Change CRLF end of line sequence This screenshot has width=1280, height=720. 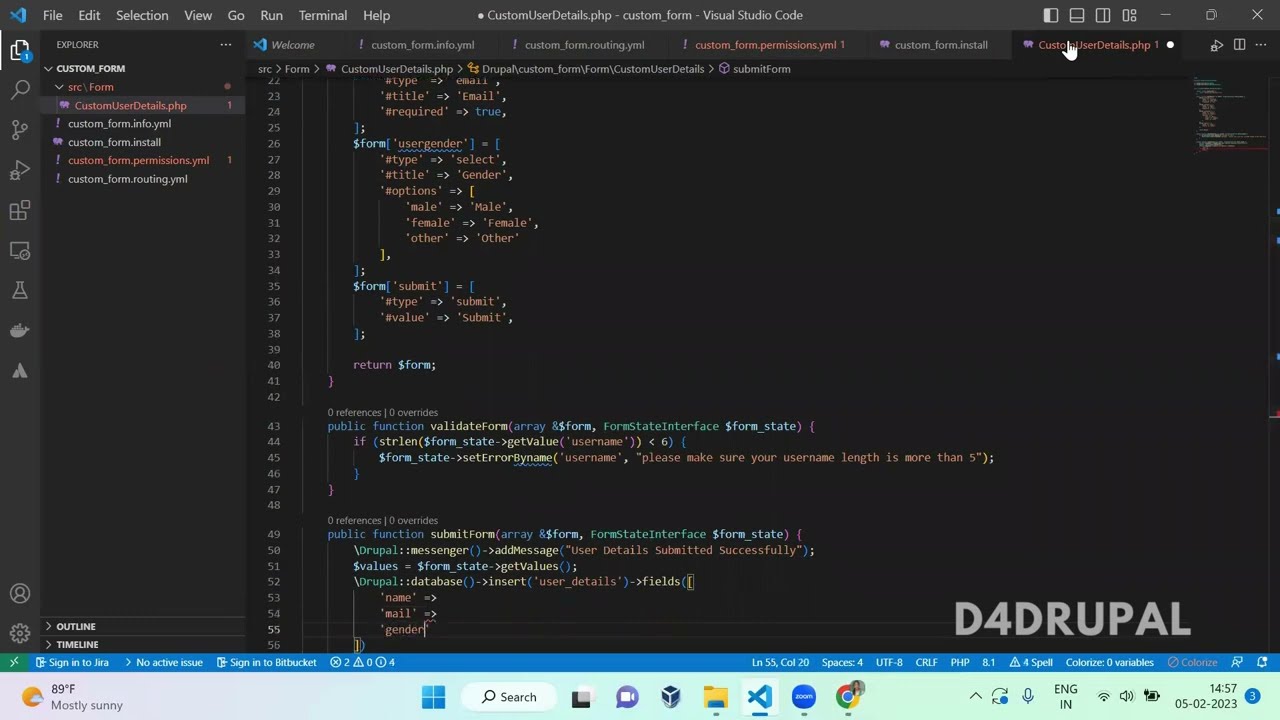click(x=926, y=662)
